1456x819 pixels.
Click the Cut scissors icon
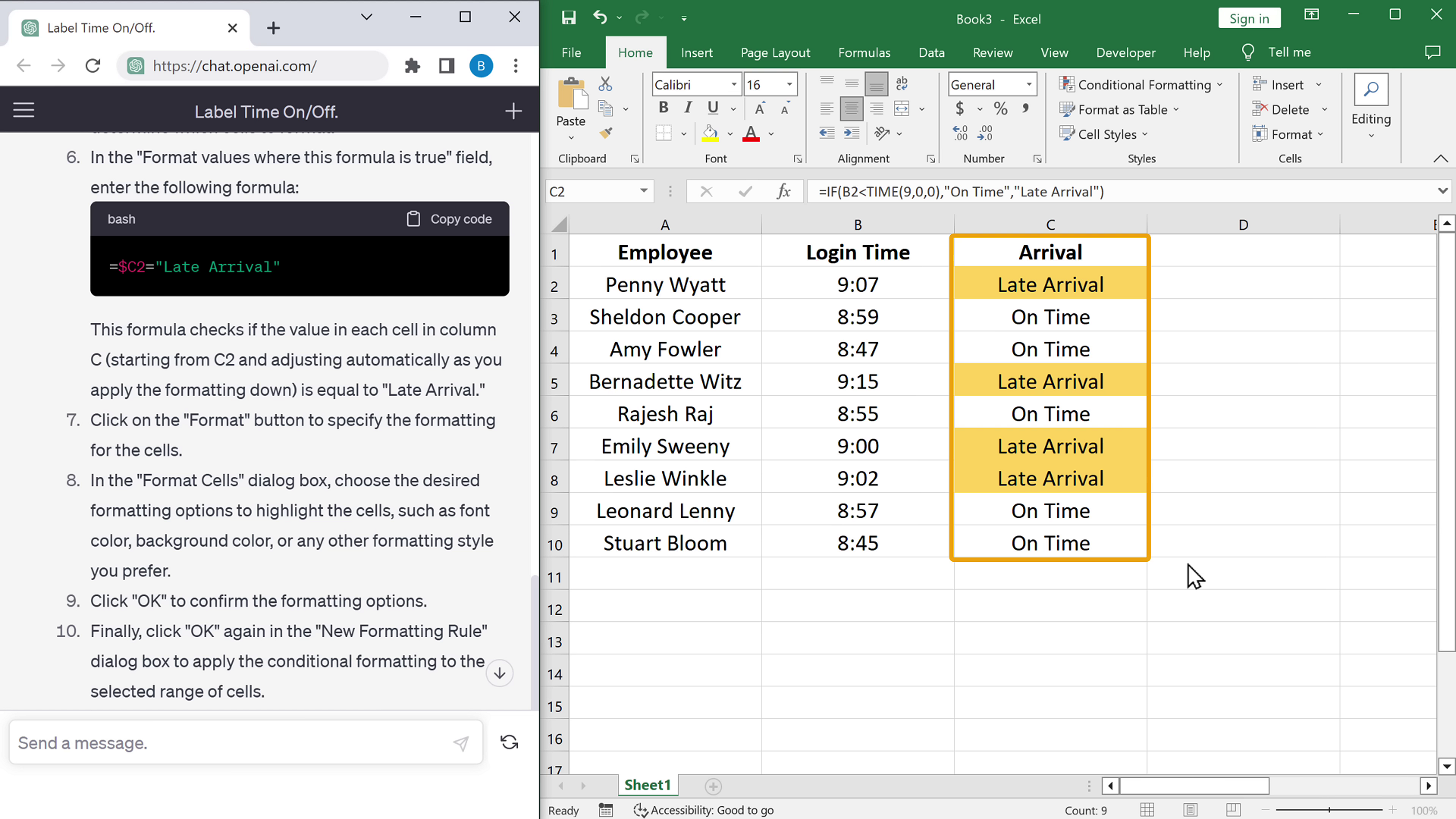coord(605,84)
